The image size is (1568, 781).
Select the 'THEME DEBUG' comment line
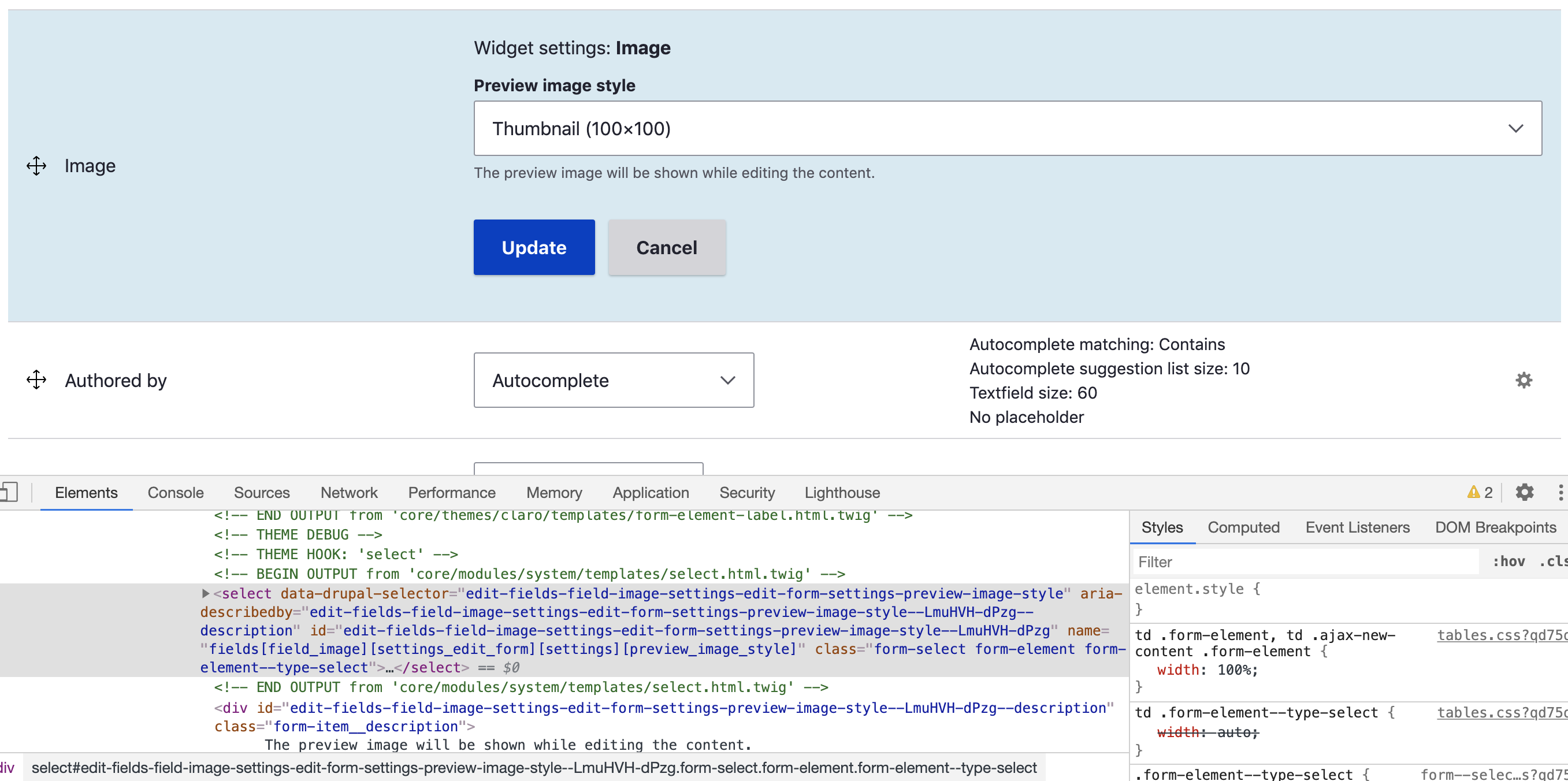click(298, 534)
